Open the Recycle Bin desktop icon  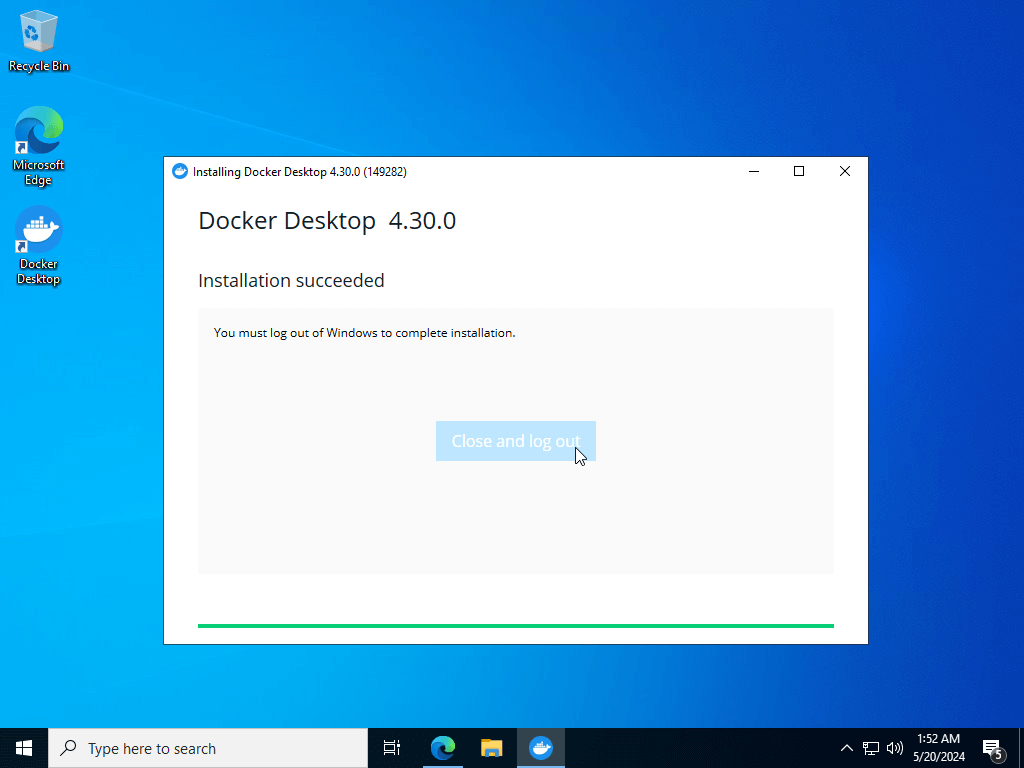39,41
